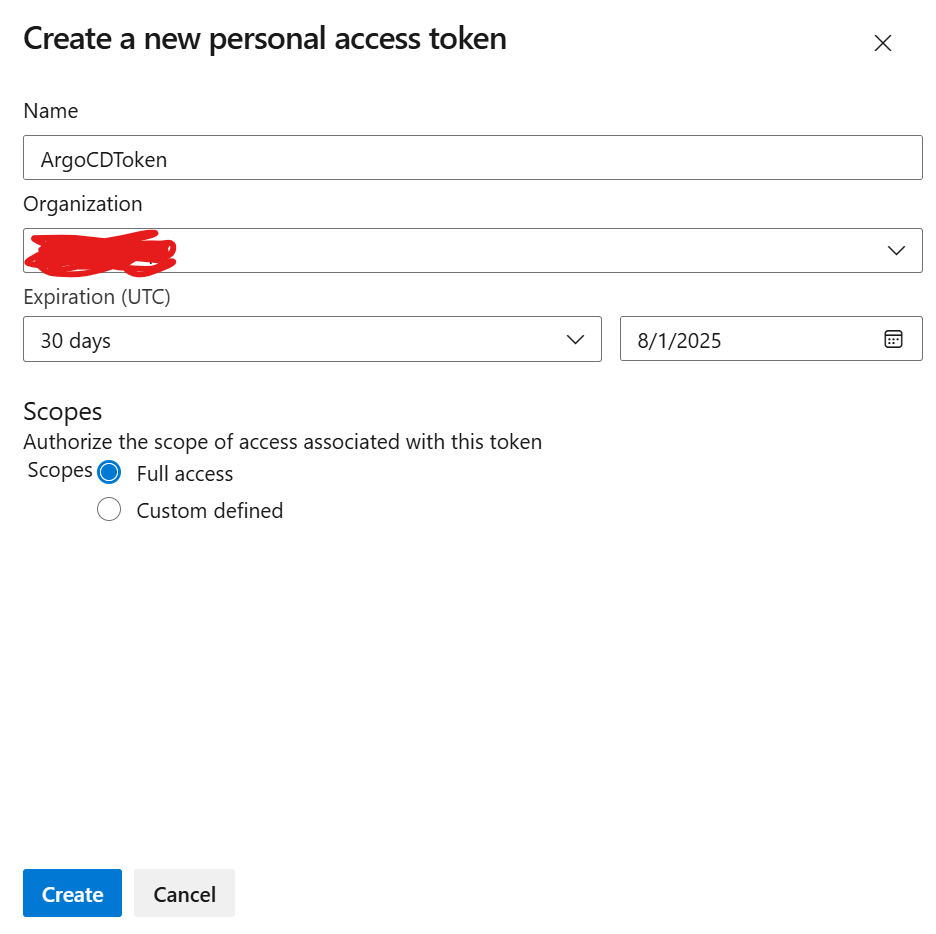Viewport: 936px width, 934px height.
Task: Click the Create button
Action: point(72,893)
